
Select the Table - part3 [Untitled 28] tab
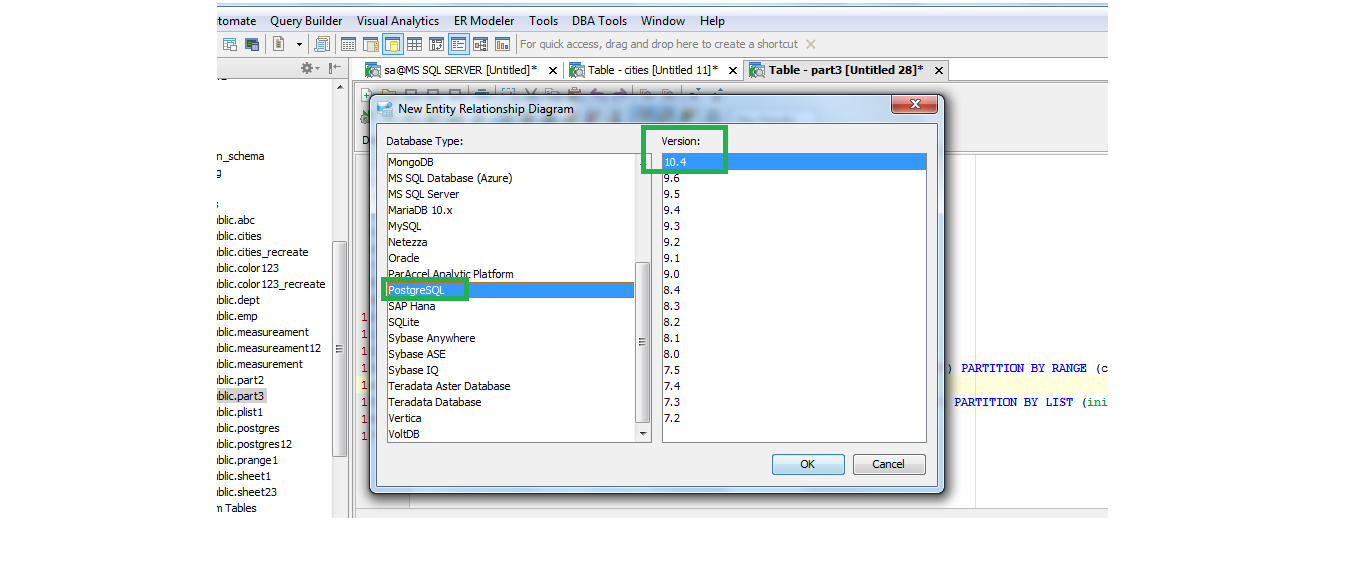[x=846, y=70]
